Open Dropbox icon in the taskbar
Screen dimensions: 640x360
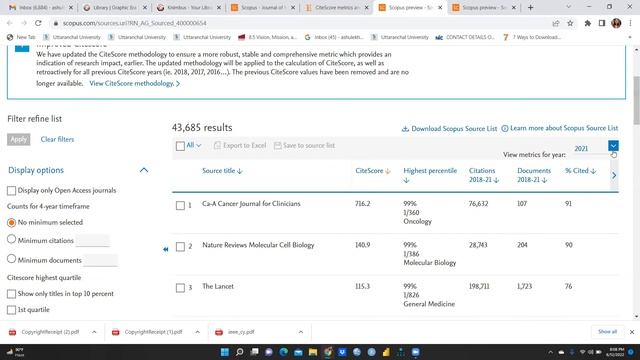point(342,352)
